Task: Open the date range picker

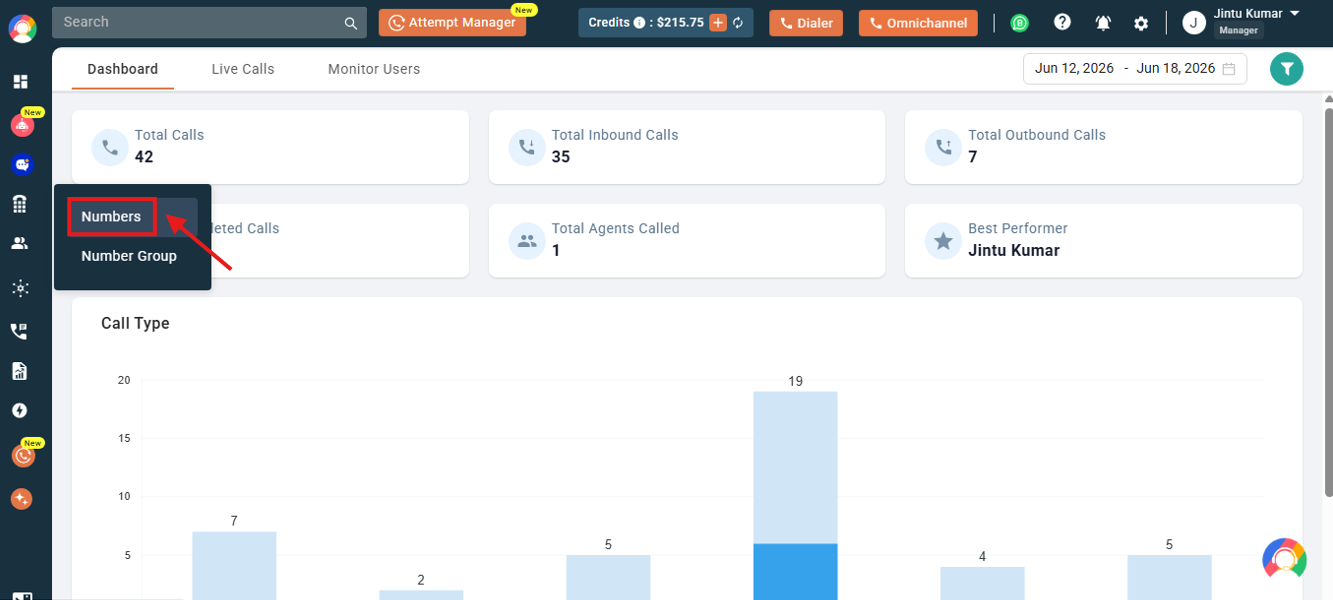Action: click(1135, 69)
